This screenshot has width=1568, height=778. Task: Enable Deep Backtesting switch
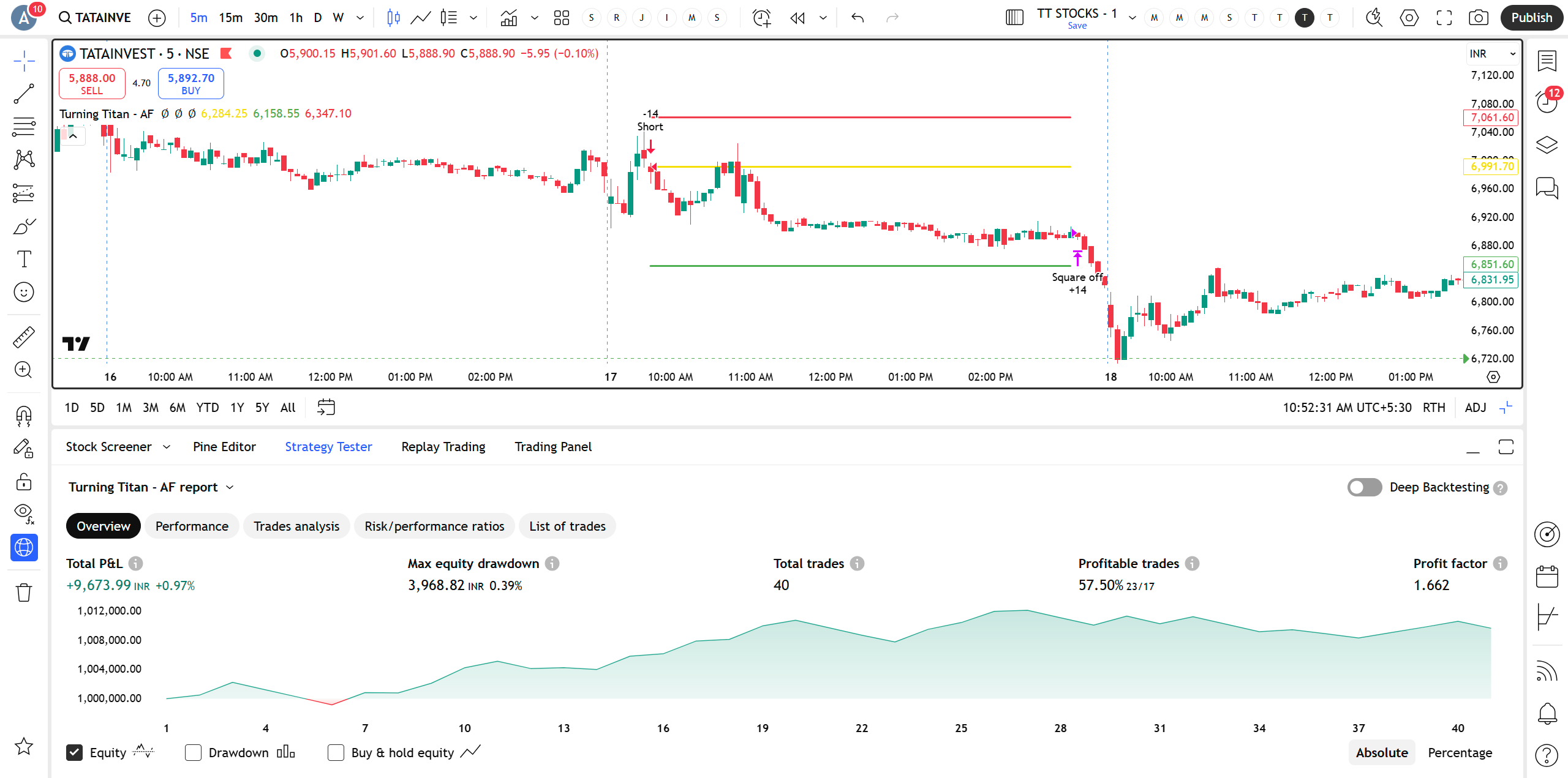[x=1364, y=487]
